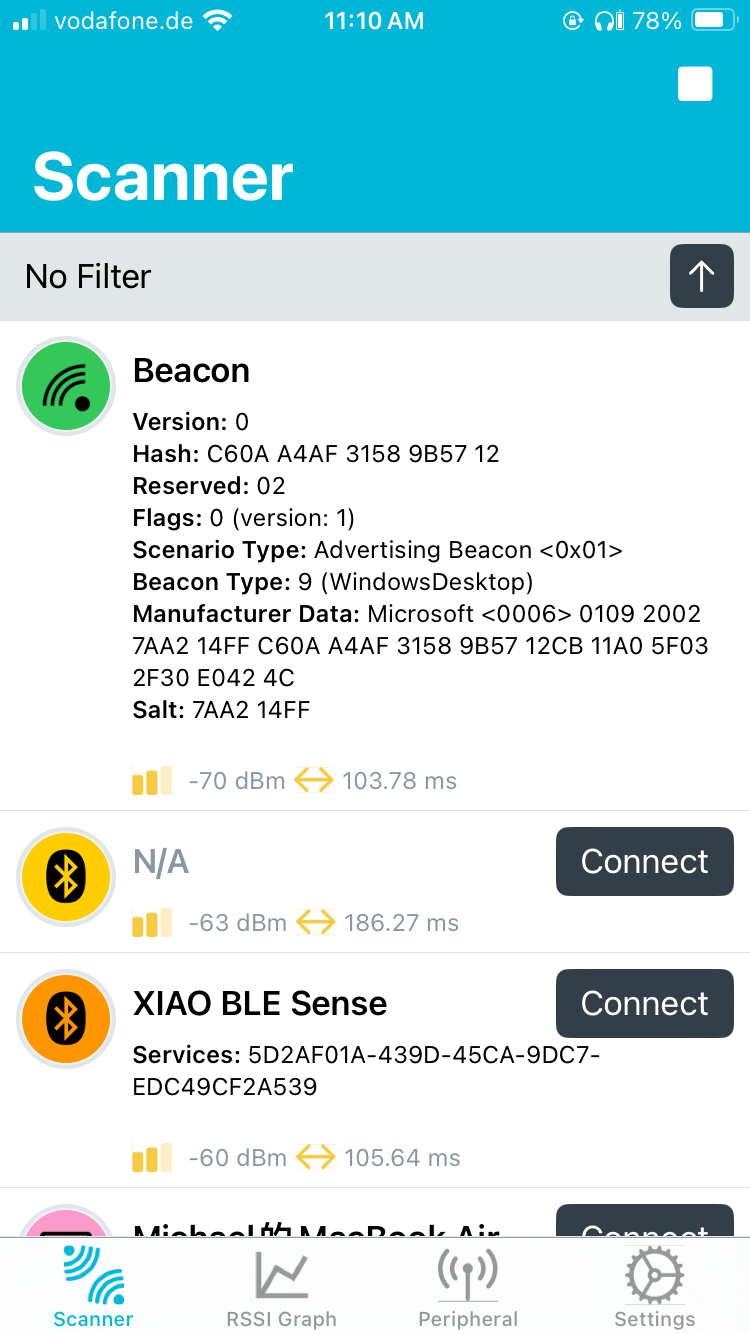Connect to the N/A device
The image size is (750, 1334).
(644, 861)
